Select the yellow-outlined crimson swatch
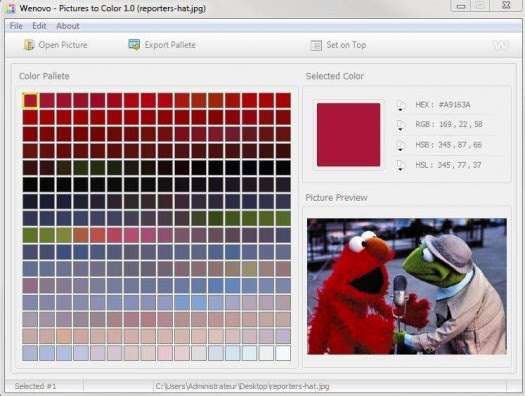Screen dimensions: 525x396 coord(30,101)
